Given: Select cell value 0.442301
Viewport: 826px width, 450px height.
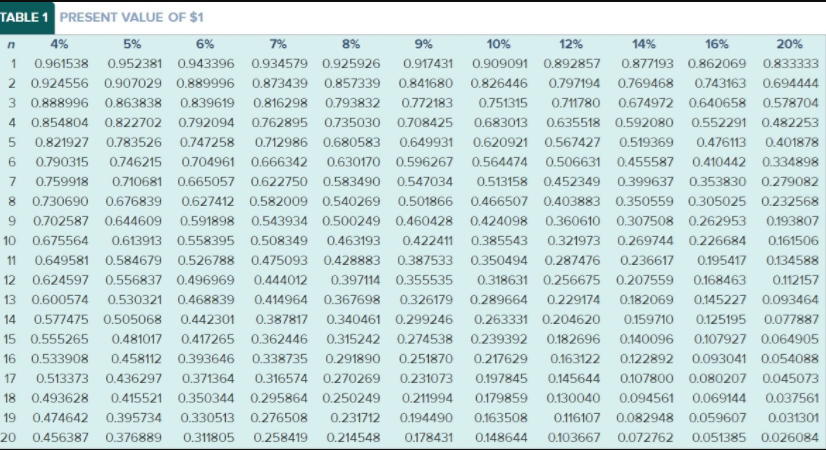Looking at the screenshot, I should [x=207, y=320].
